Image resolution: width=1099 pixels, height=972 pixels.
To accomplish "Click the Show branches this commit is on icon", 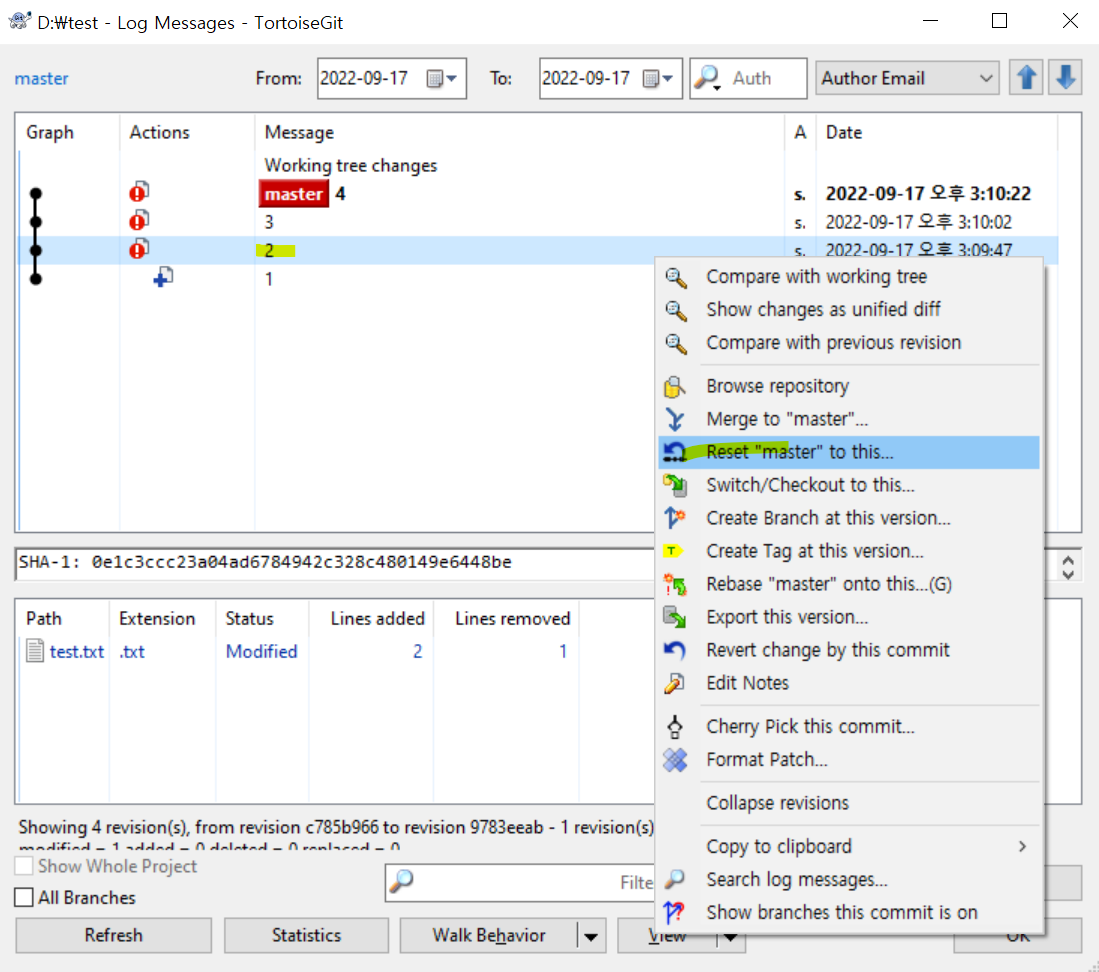I will (x=674, y=912).
